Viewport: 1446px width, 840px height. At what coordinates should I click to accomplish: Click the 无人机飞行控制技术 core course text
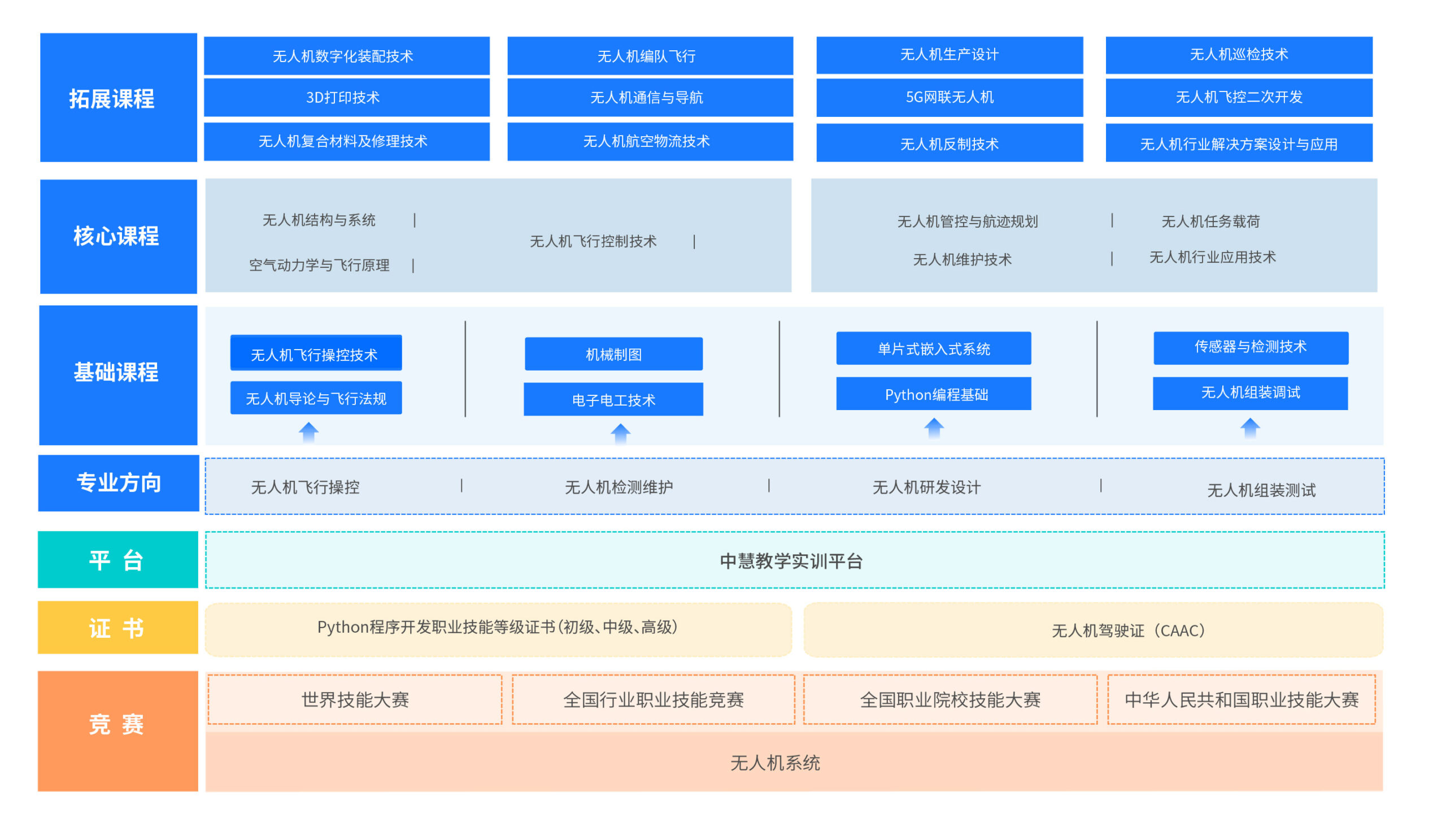coord(593,242)
